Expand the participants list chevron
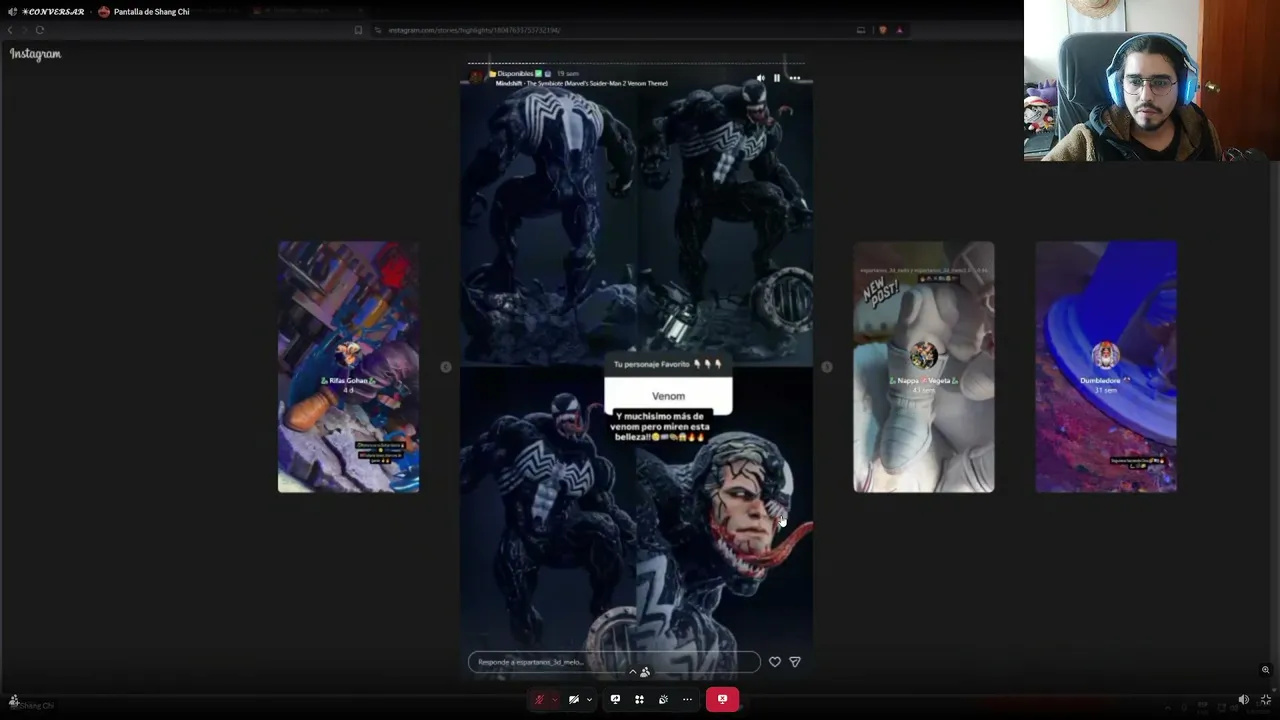This screenshot has width=1280, height=720. (x=632, y=671)
